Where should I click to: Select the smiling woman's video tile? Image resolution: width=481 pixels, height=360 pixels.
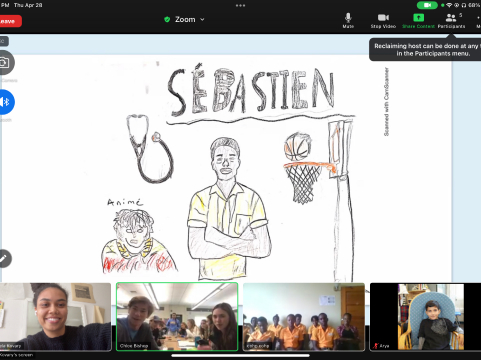[x=55, y=317]
